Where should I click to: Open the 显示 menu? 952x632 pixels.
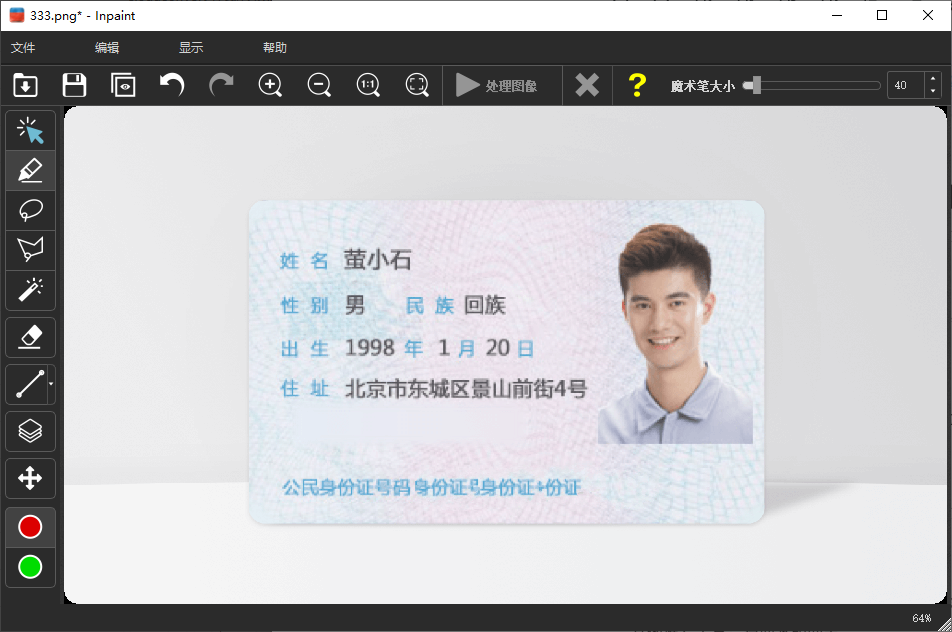(191, 47)
